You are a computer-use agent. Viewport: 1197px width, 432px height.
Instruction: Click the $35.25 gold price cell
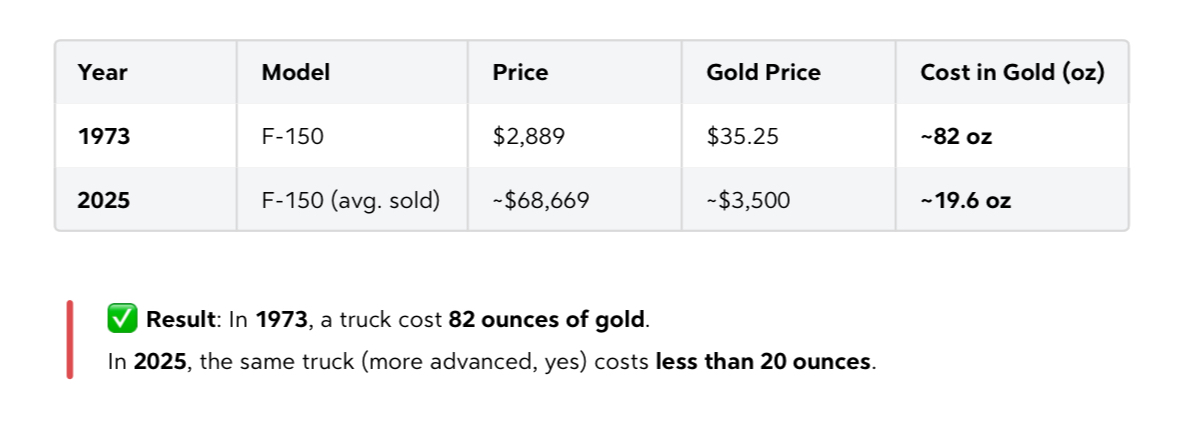742,137
